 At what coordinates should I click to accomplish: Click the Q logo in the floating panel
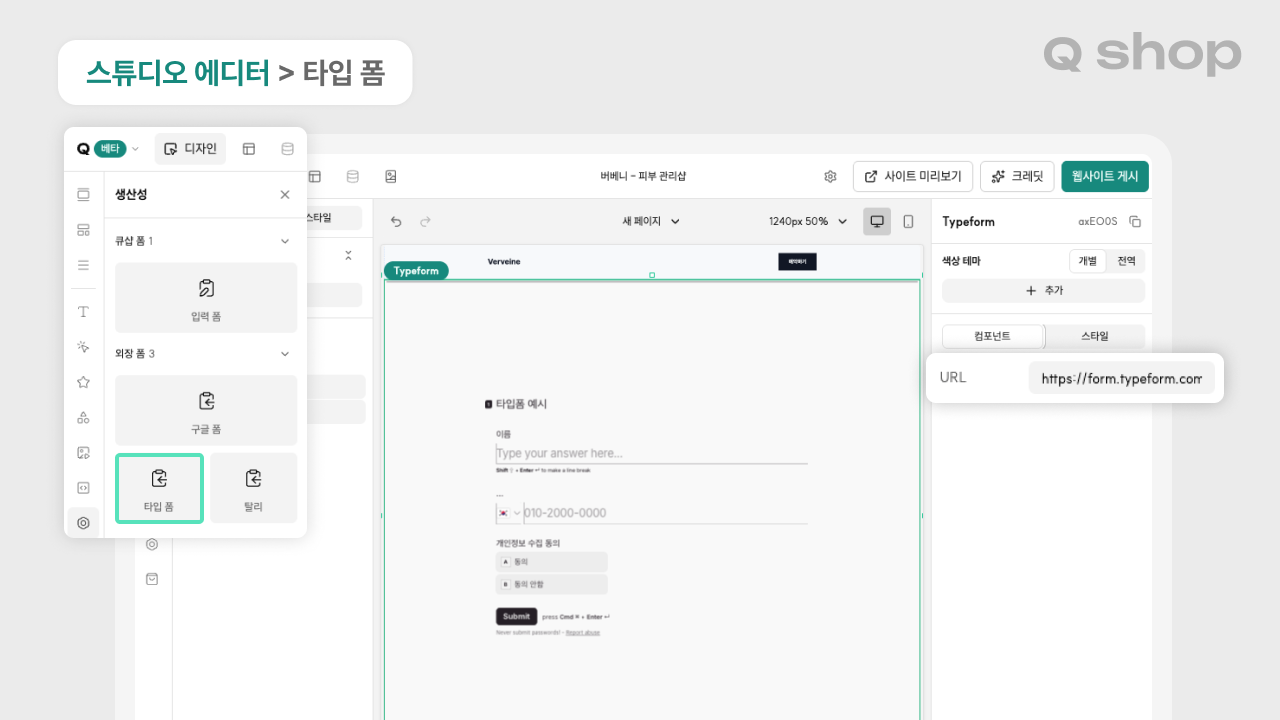83,149
